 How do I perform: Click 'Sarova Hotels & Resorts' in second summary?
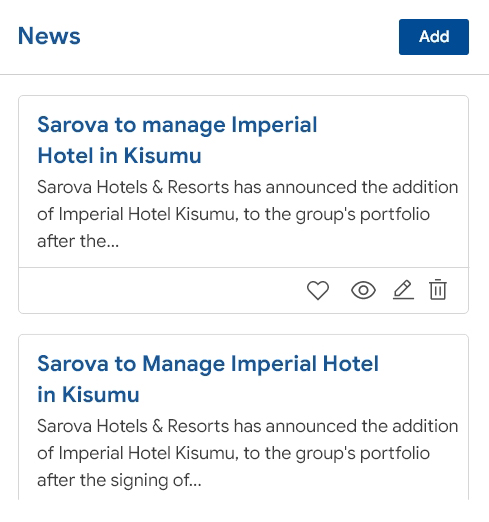pos(133,426)
